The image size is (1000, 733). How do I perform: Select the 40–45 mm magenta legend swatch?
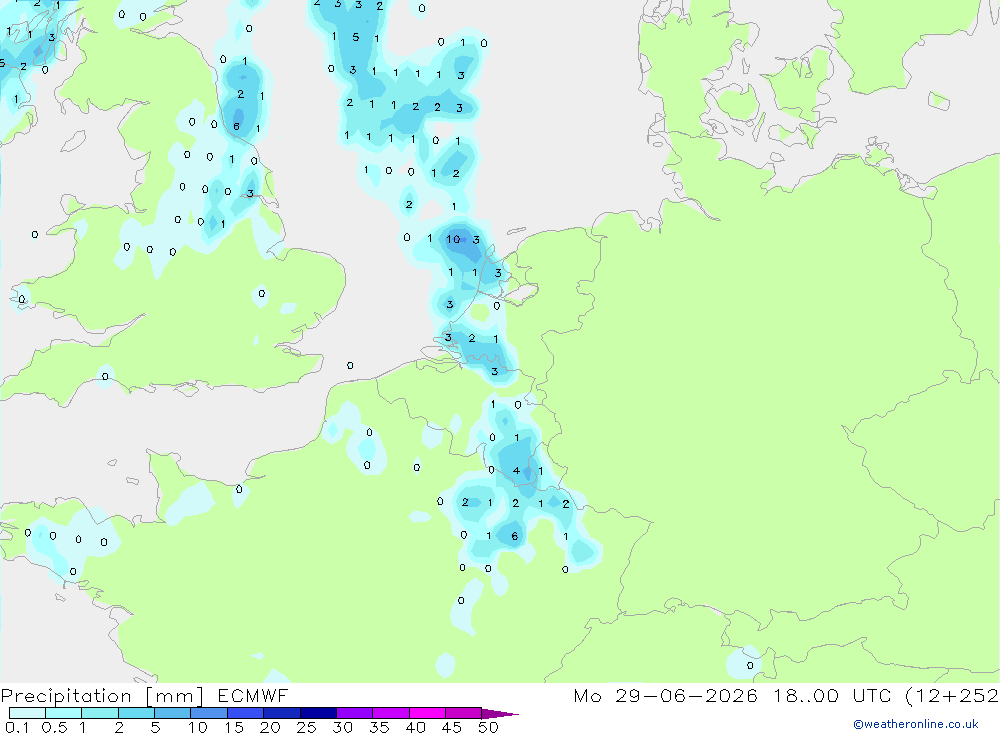pos(427,713)
